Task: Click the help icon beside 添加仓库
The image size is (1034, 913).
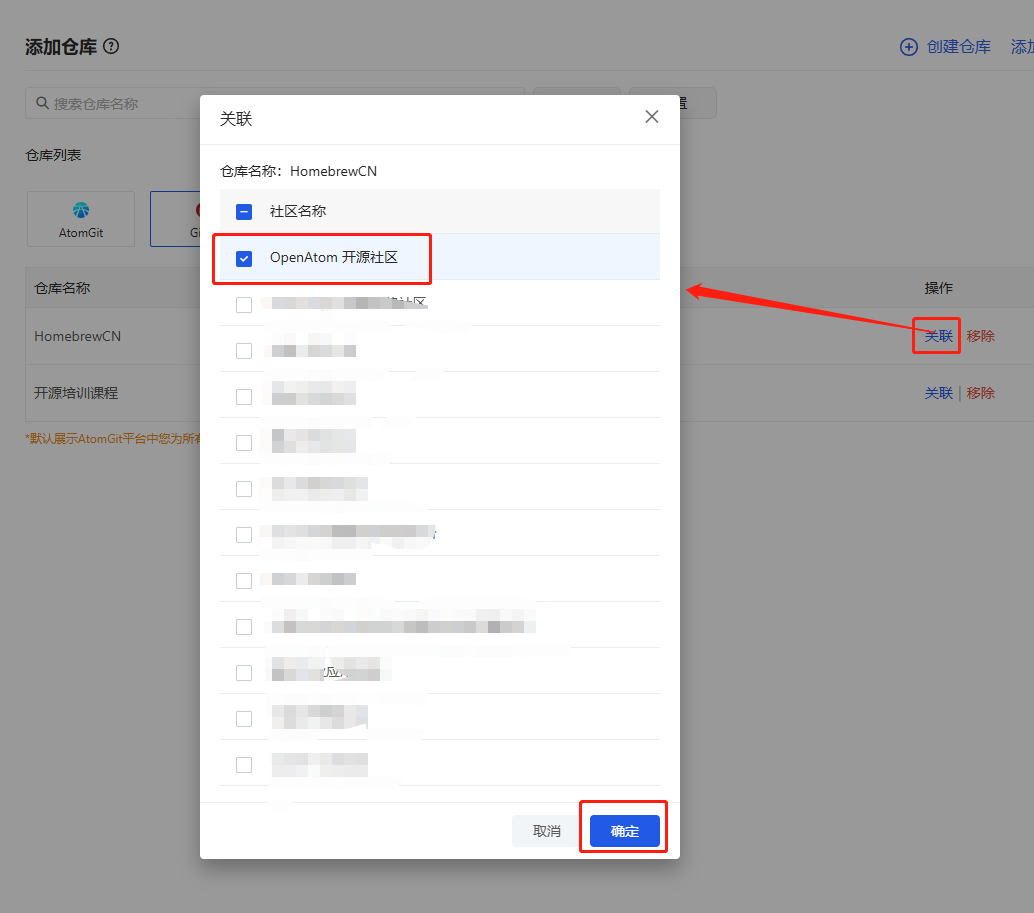Action: pos(111,46)
